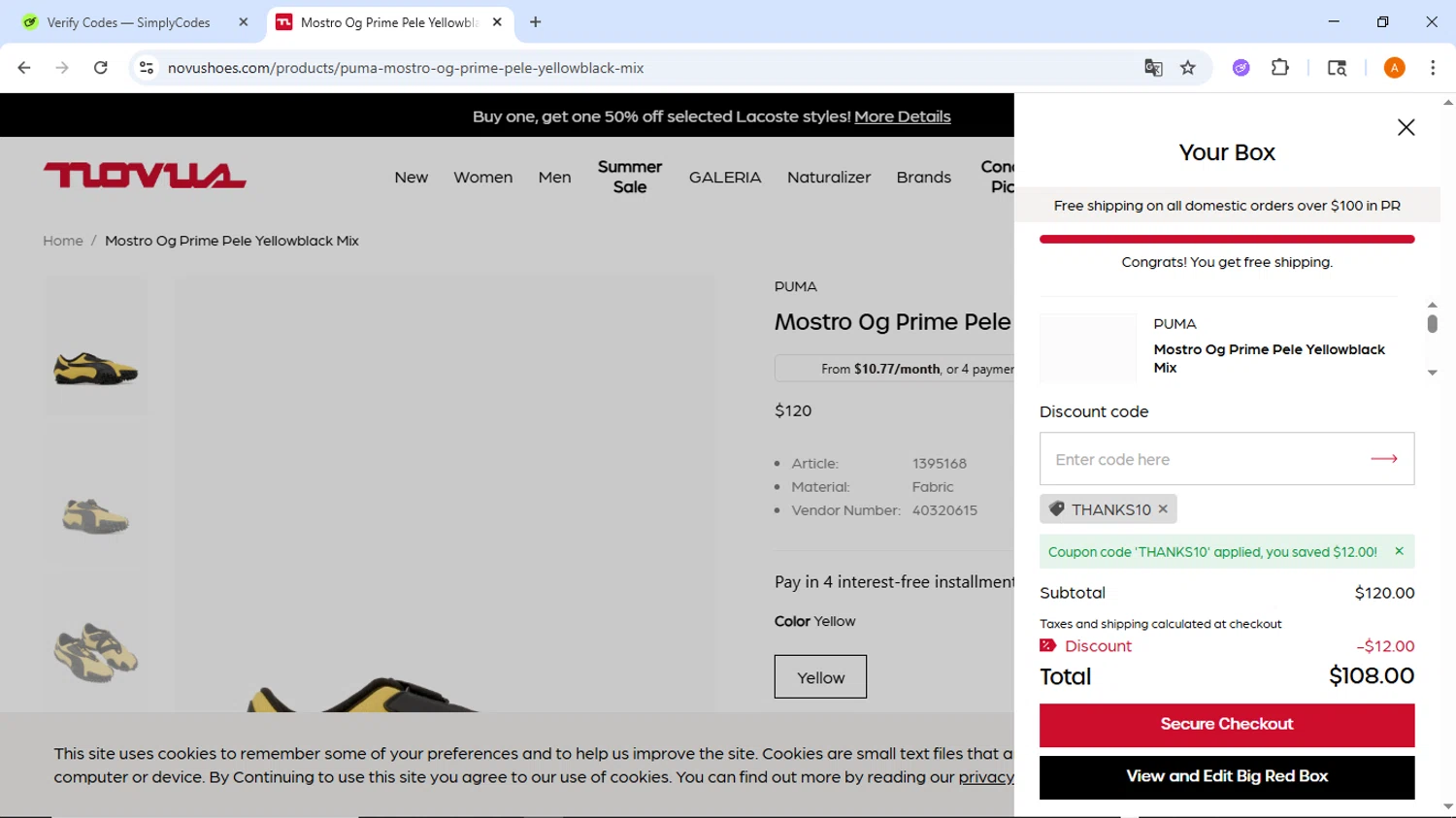1456x818 pixels.
Task: Open the Men menu item
Action: [554, 178]
